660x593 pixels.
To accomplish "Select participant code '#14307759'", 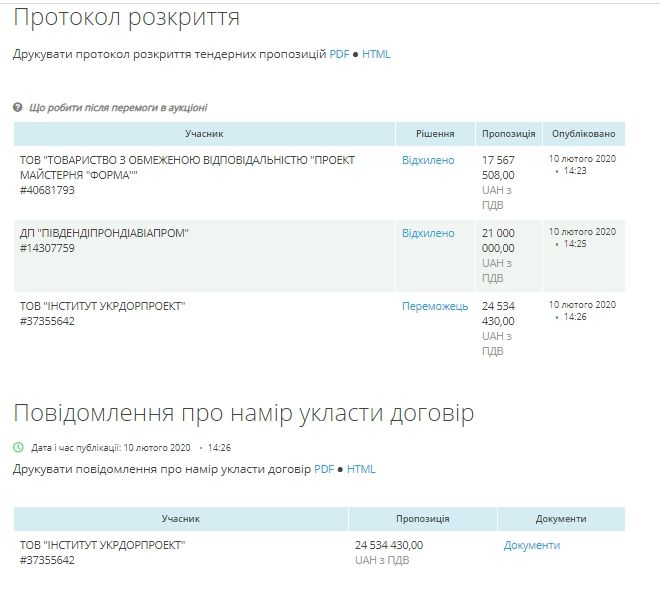I will tap(47, 248).
